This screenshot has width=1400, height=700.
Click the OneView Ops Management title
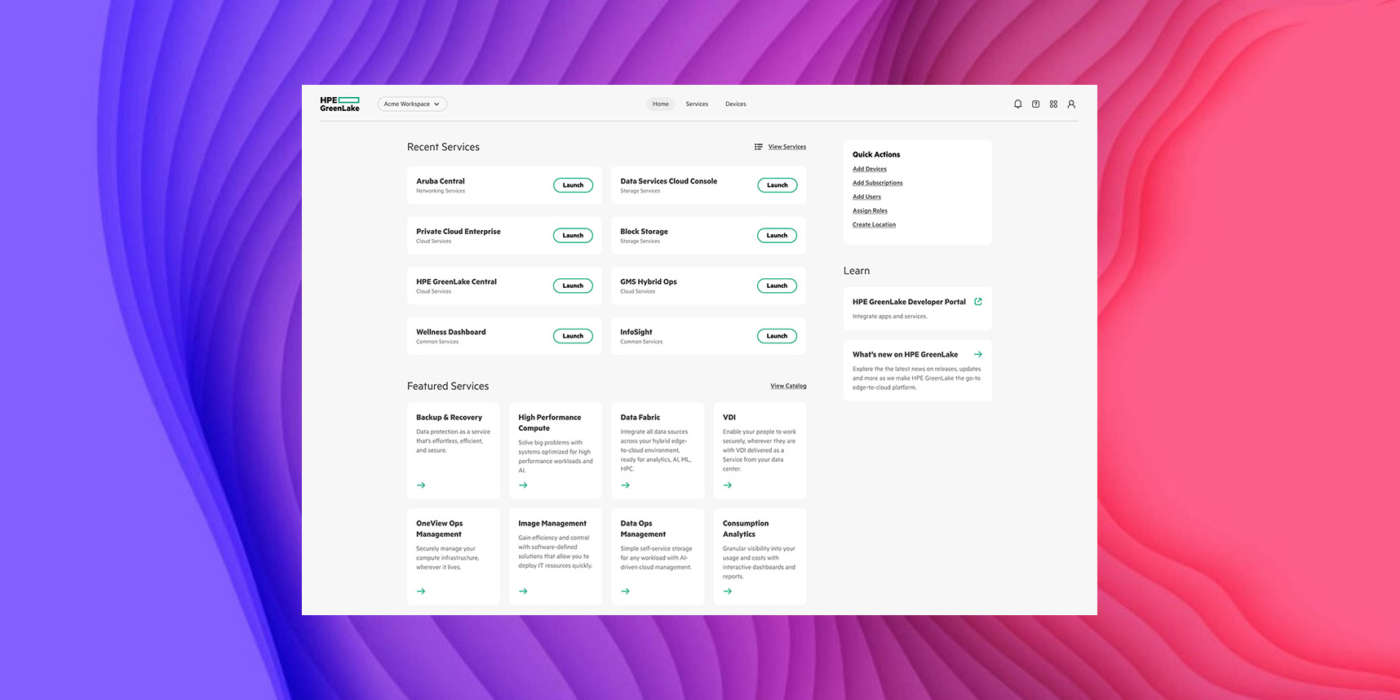pyautogui.click(x=440, y=528)
